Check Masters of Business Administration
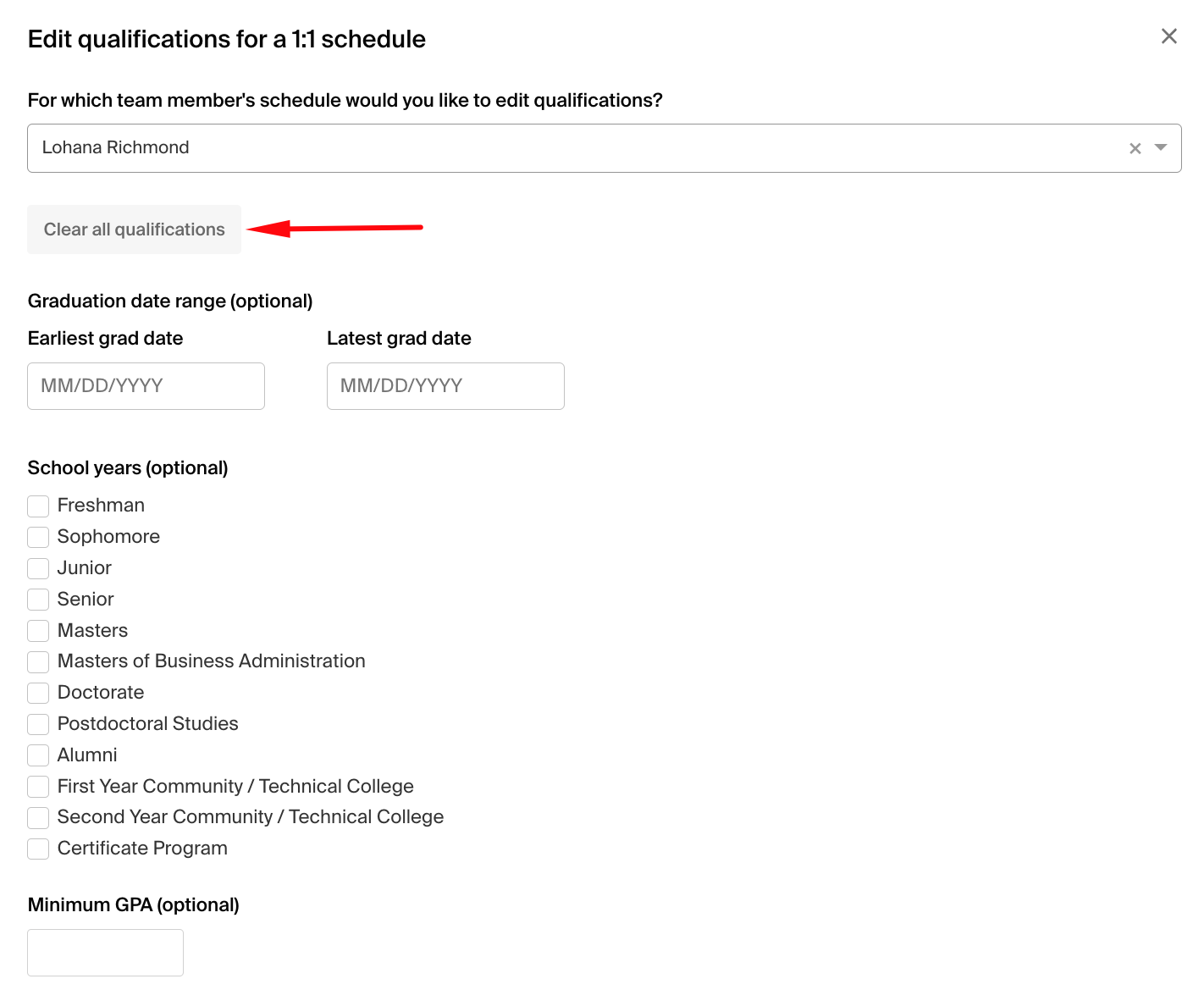This screenshot has height=1001, width=1204. coord(38,661)
